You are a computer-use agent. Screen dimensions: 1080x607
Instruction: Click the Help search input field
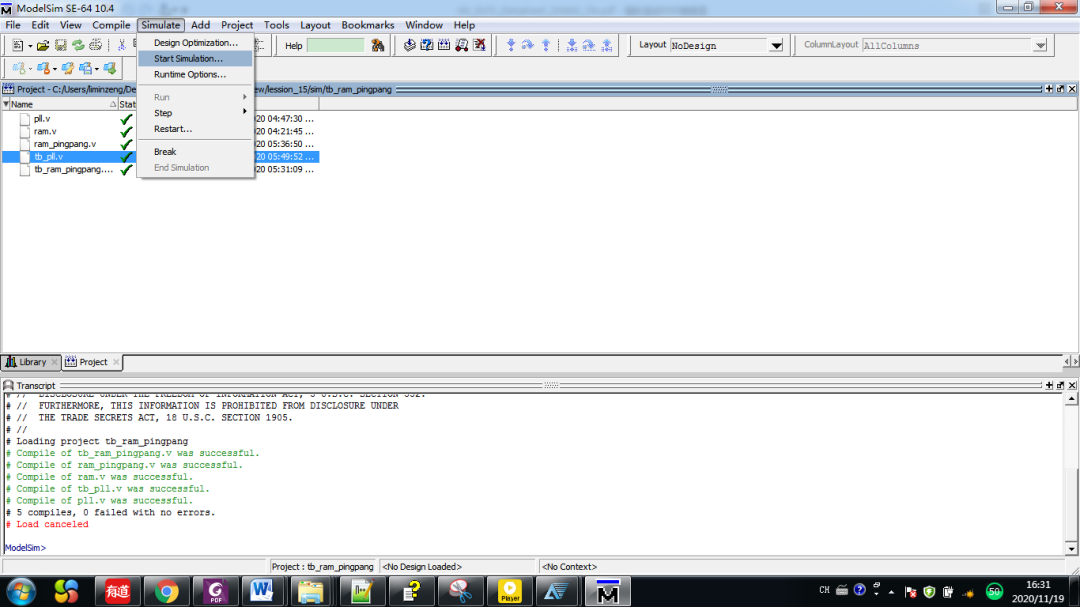[x=335, y=46]
